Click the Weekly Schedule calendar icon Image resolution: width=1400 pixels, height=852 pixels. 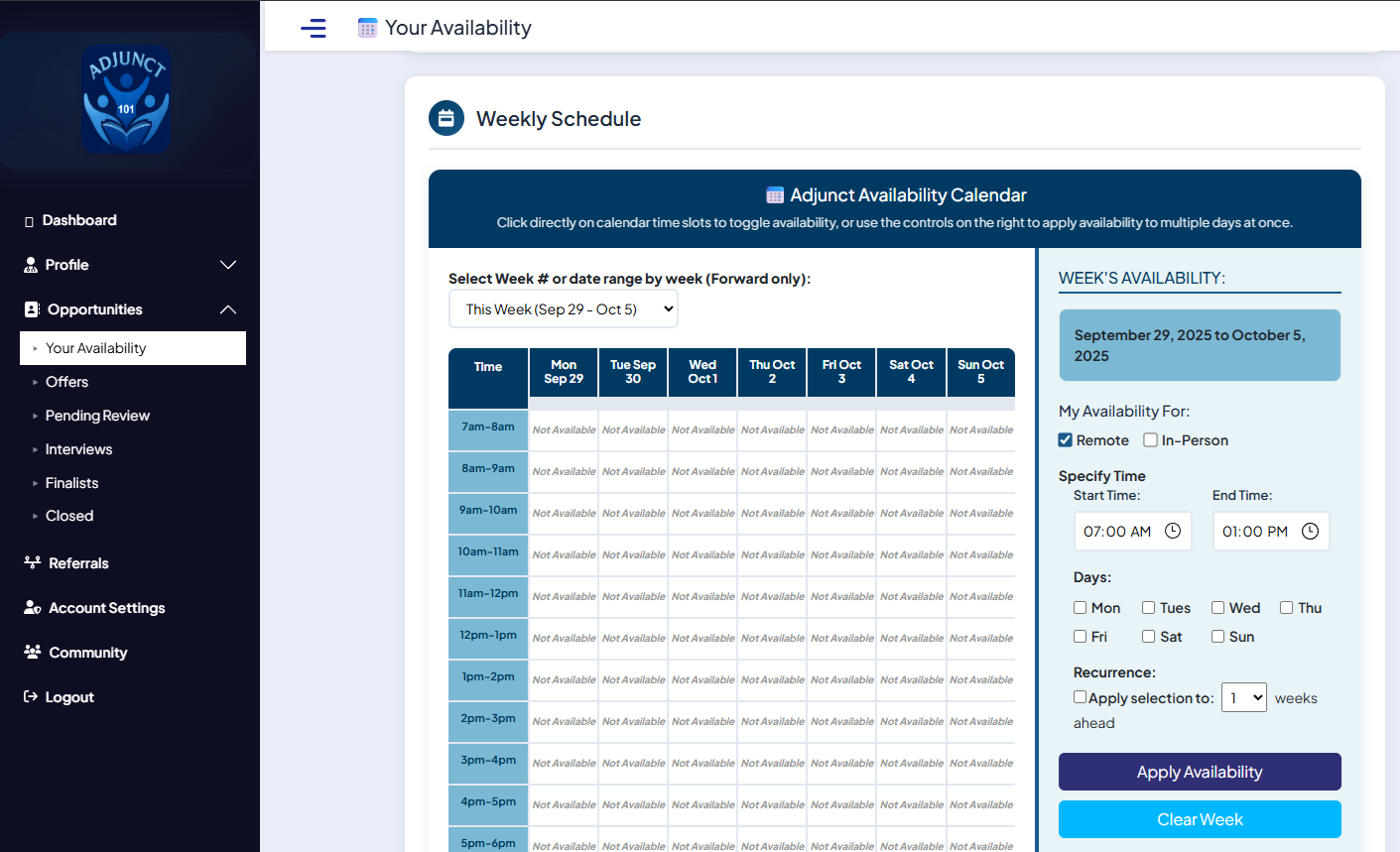(446, 118)
